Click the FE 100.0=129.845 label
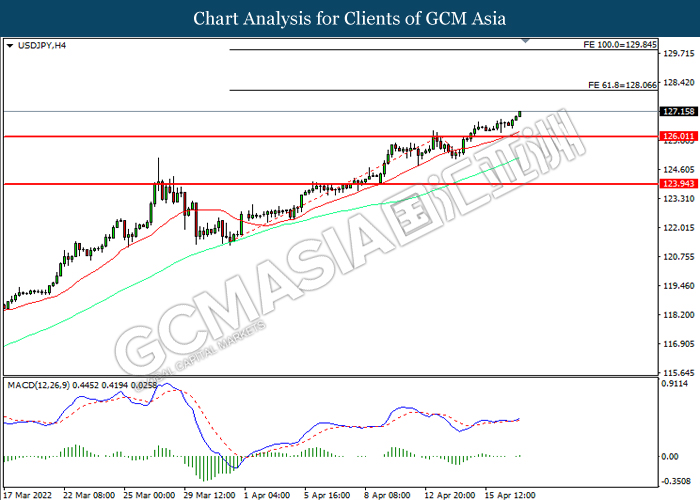This screenshot has width=700, height=500. pyautogui.click(x=620, y=44)
